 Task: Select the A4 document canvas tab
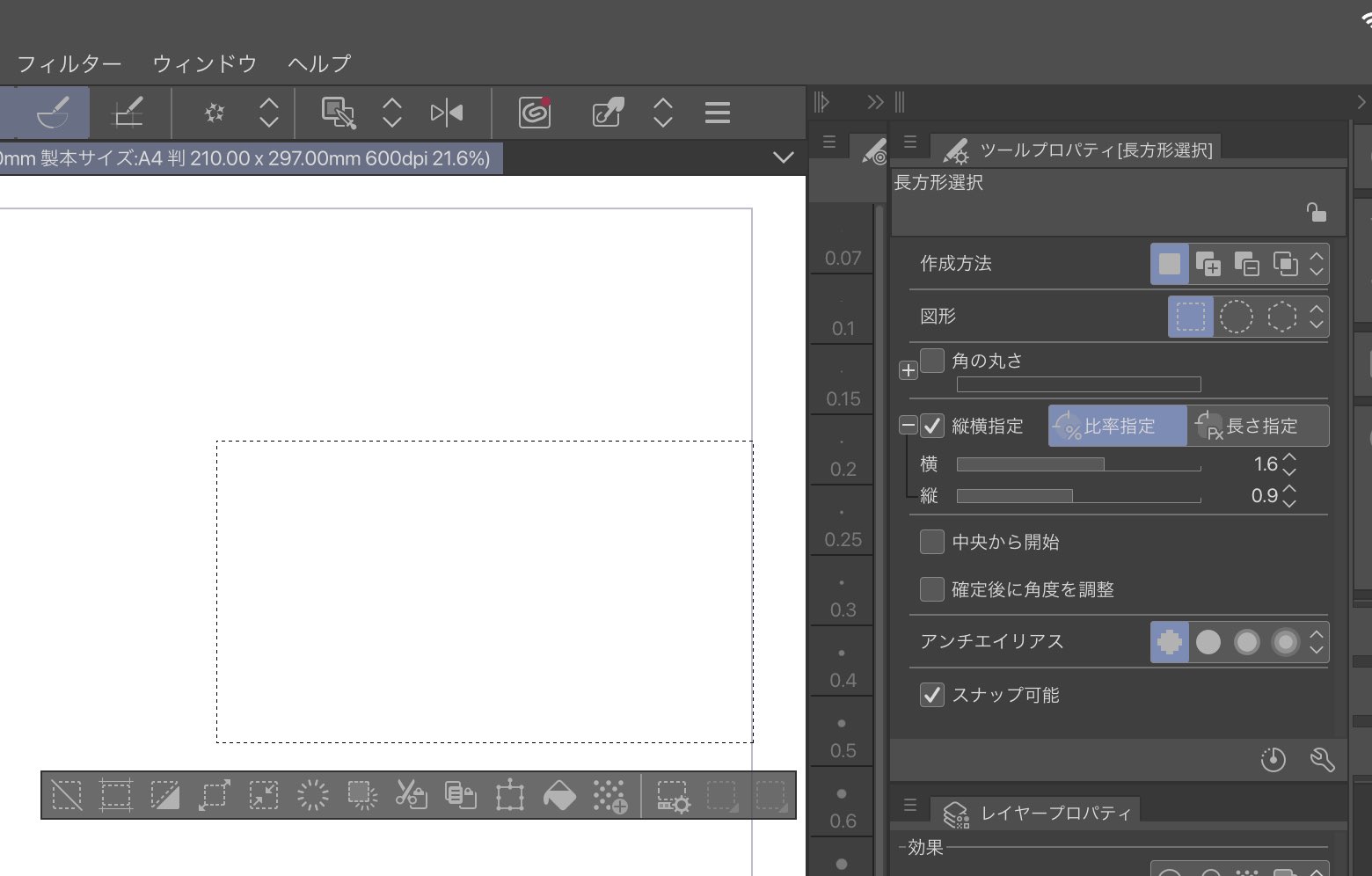251,158
